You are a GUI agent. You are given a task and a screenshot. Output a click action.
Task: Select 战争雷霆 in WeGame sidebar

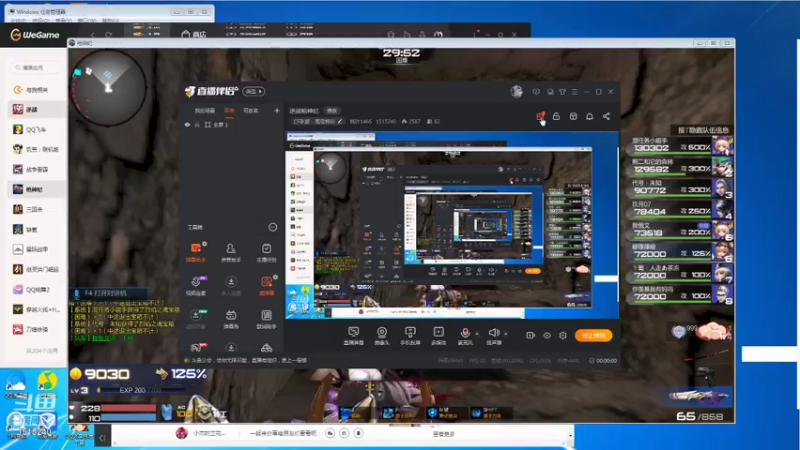pyautogui.click(x=37, y=169)
